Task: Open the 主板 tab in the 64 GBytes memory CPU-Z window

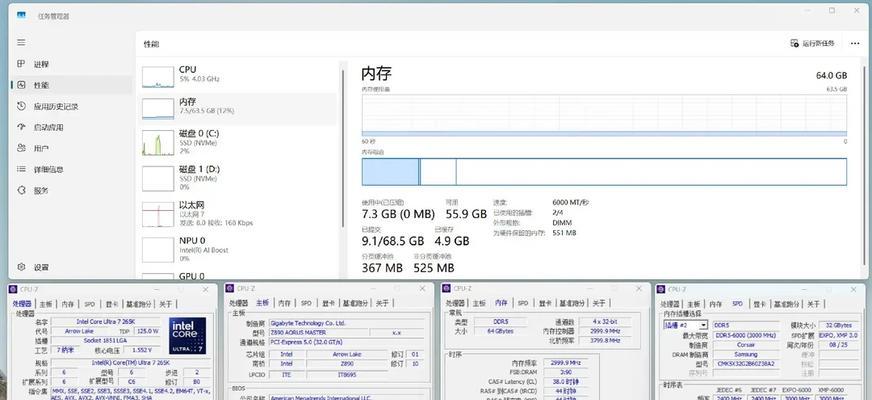Action: [479, 303]
